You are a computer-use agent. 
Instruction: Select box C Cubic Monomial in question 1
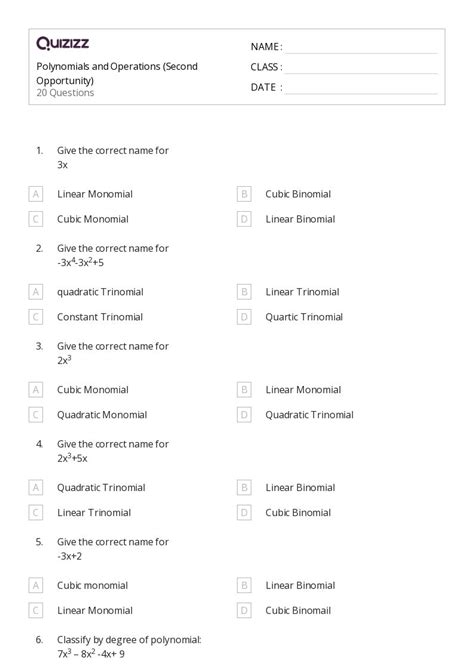[36, 219]
